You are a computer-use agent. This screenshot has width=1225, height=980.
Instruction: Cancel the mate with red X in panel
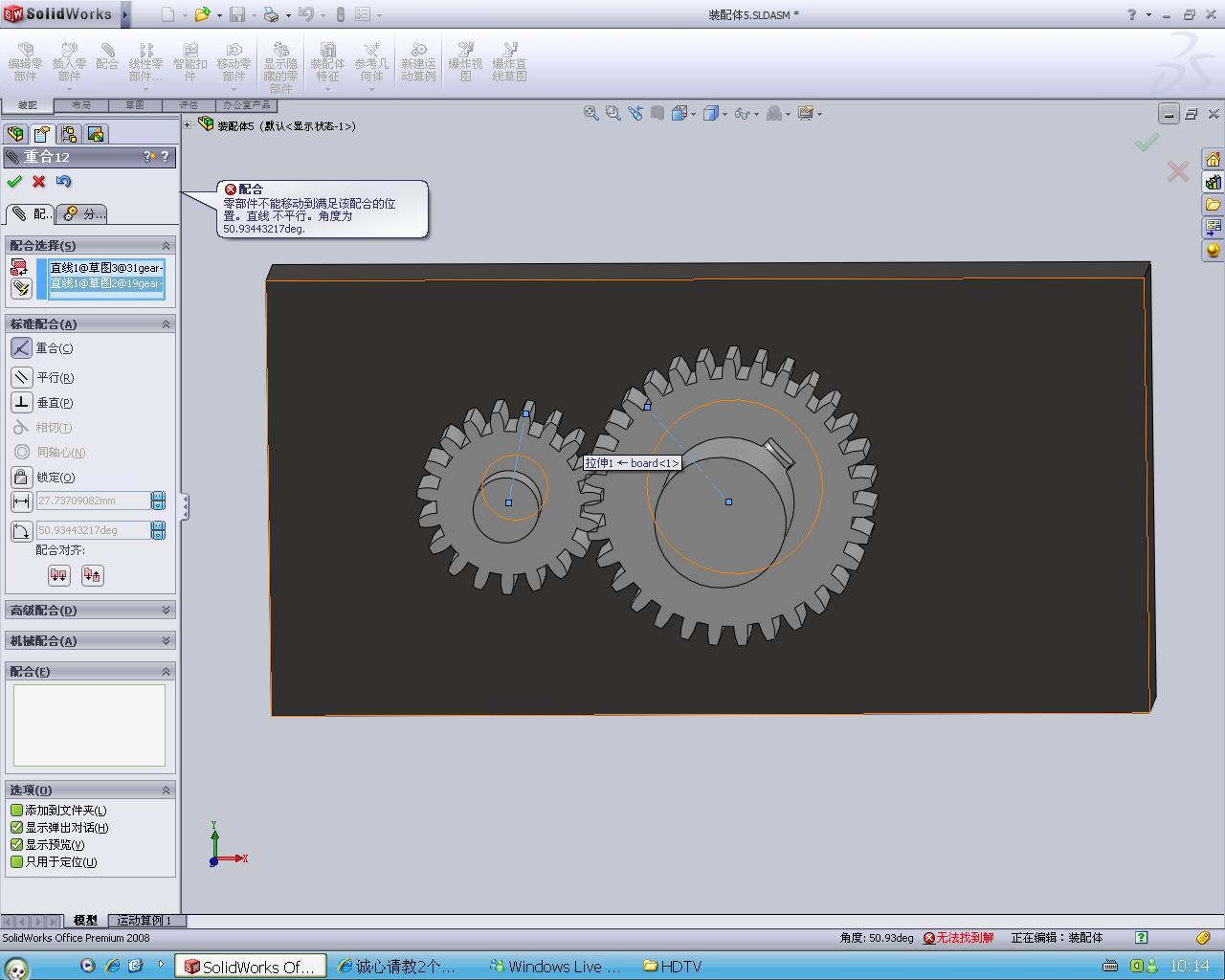click(x=39, y=181)
